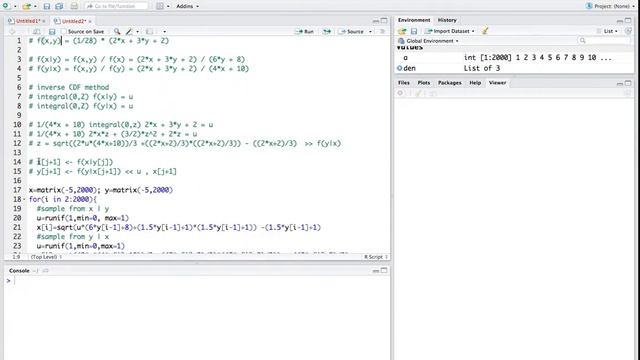640x360 pixels.
Task: Click line number 17 in the gutter
Action: pos(17,190)
